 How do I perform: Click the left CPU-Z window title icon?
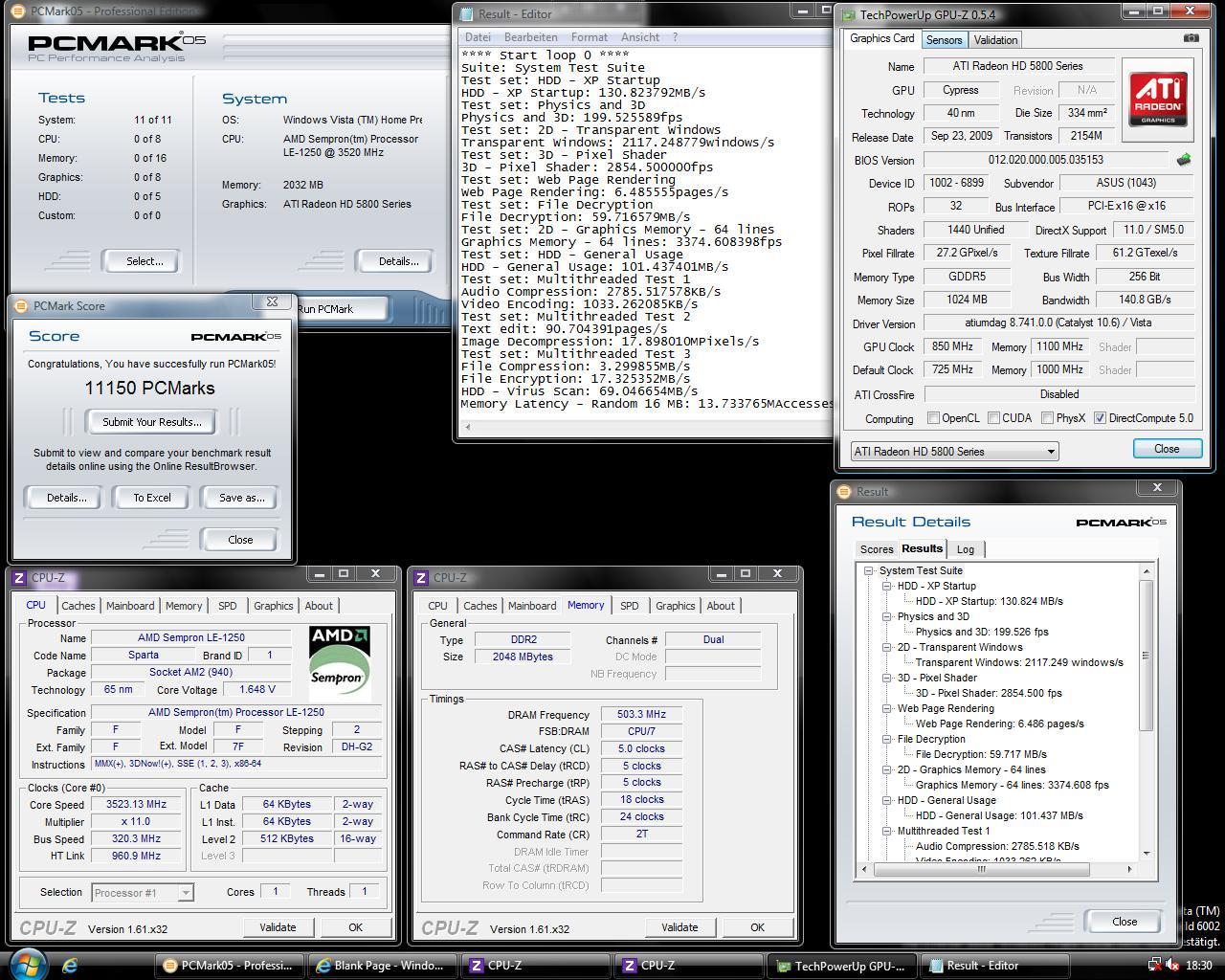click(x=19, y=577)
